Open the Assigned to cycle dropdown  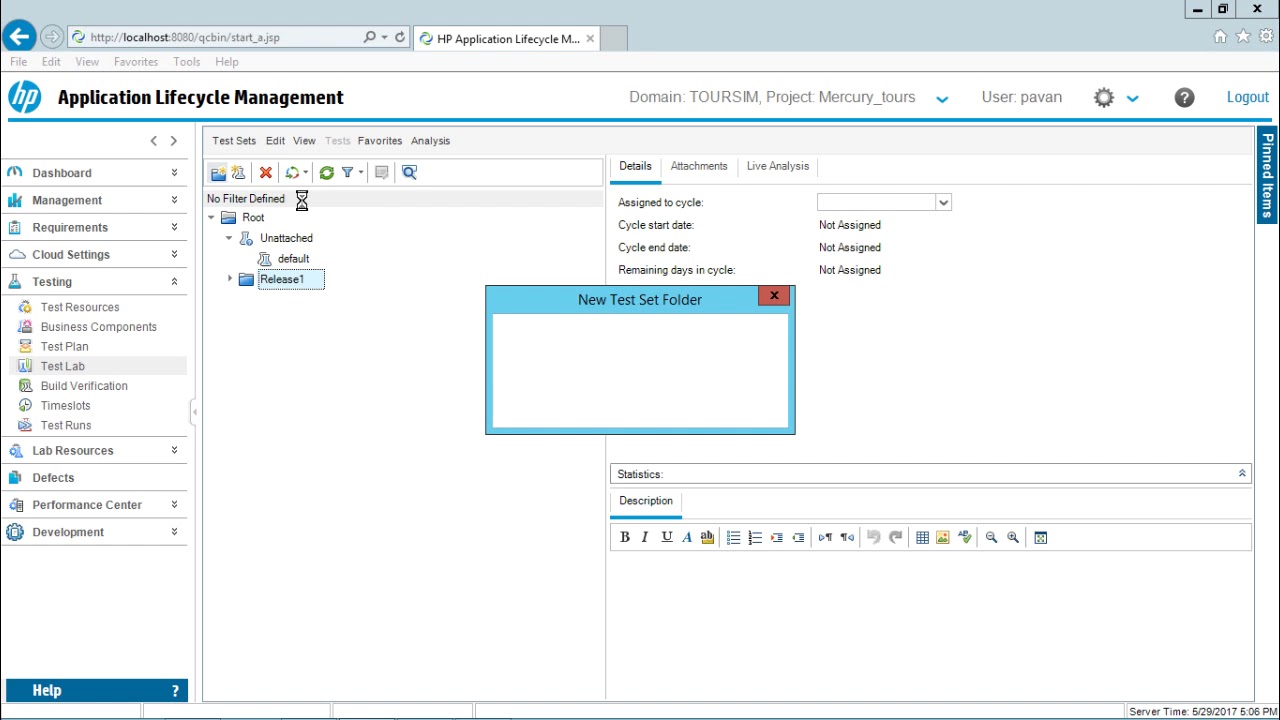click(943, 202)
